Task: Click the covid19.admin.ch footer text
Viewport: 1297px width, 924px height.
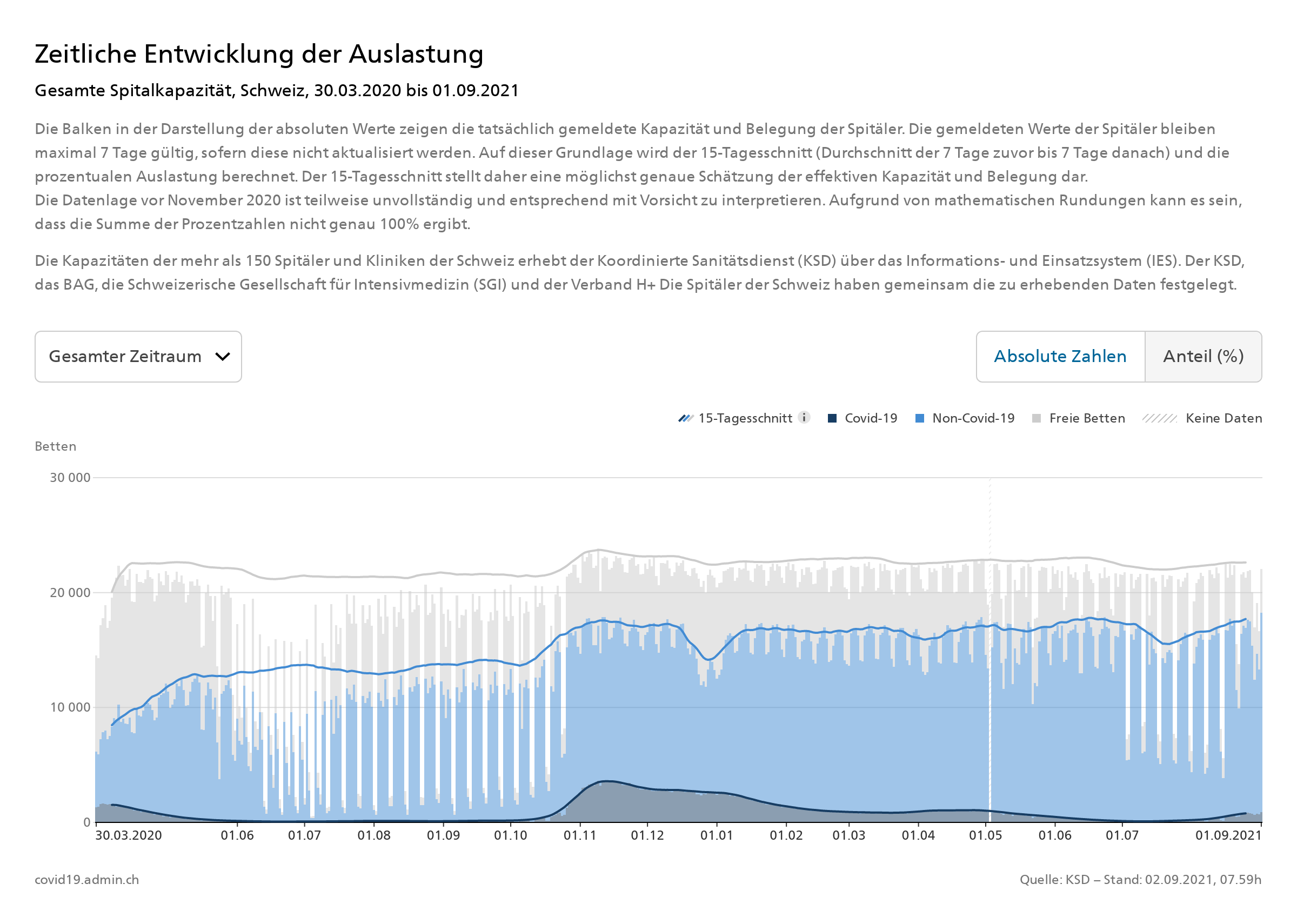Action: click(x=87, y=880)
